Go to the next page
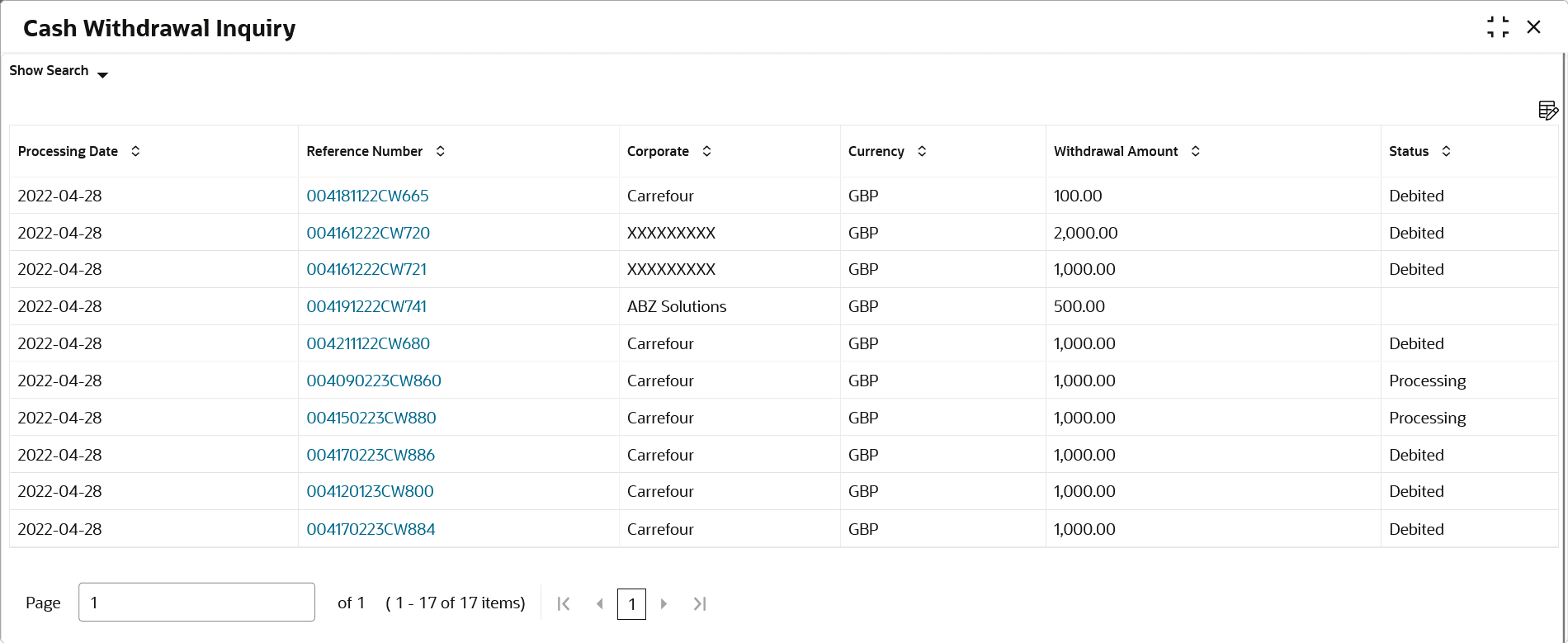Screen dimensions: 1568x643 [664, 603]
